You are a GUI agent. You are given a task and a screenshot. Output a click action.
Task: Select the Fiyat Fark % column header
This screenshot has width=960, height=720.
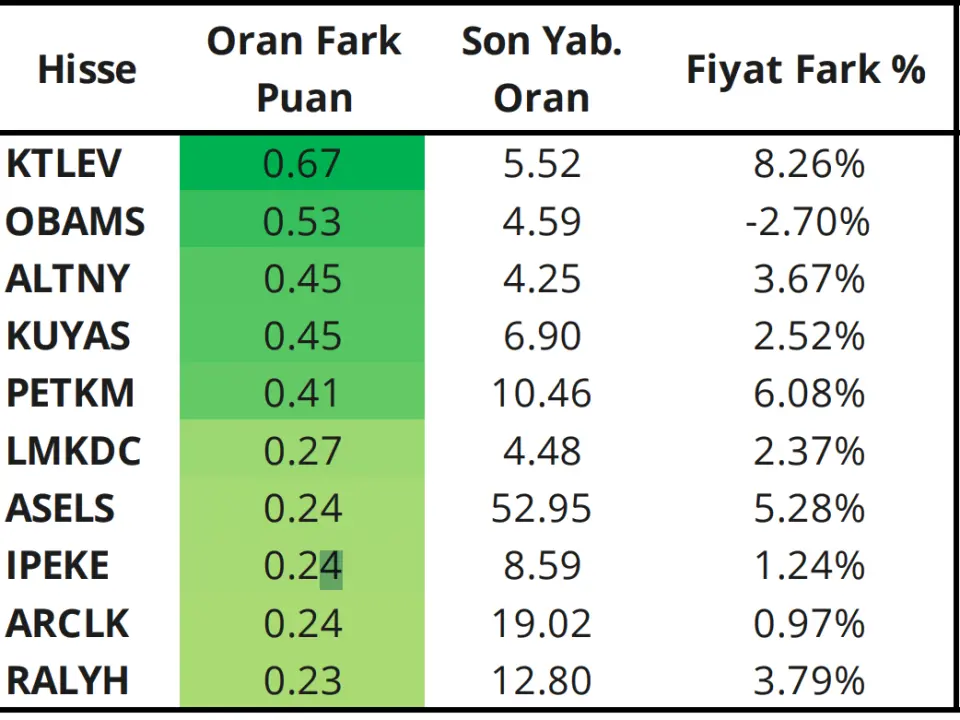click(x=805, y=69)
